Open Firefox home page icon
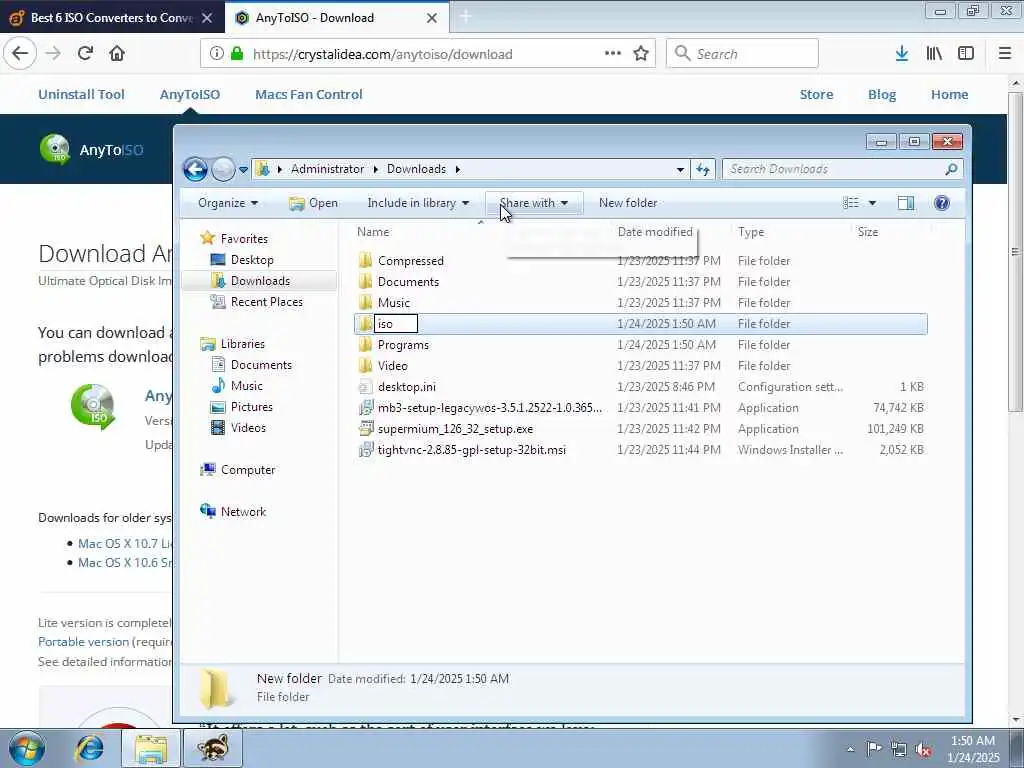This screenshot has width=1024, height=768. (117, 54)
